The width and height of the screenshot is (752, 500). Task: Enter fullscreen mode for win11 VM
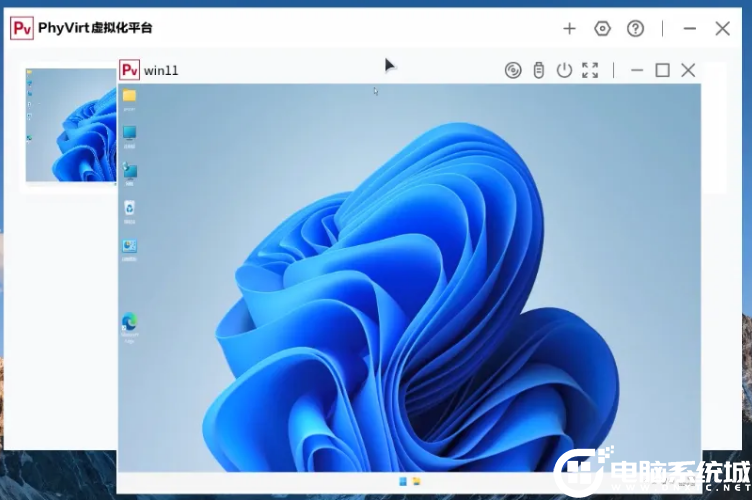[x=590, y=70]
